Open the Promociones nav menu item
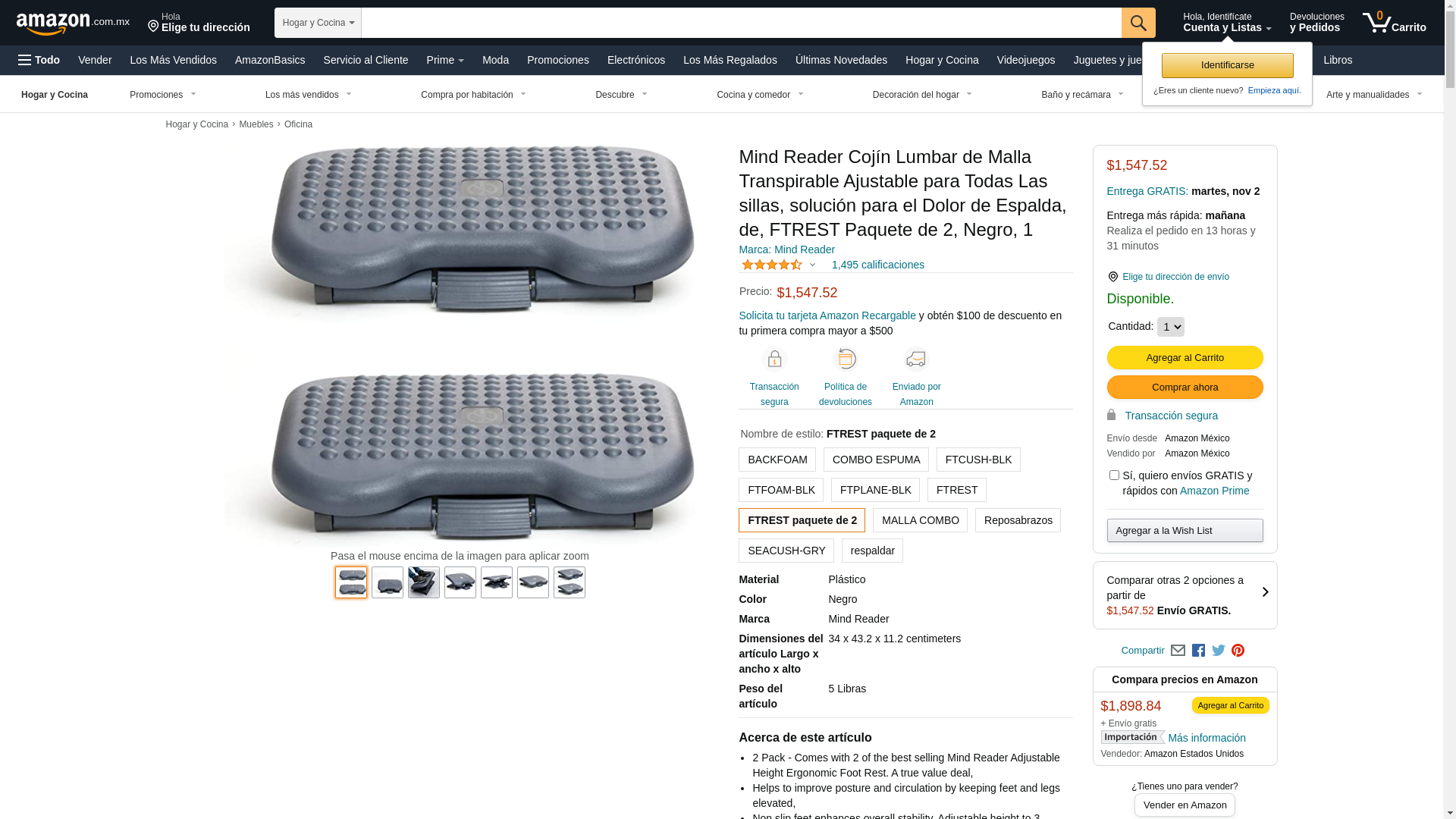The image size is (1456, 819). (x=557, y=60)
